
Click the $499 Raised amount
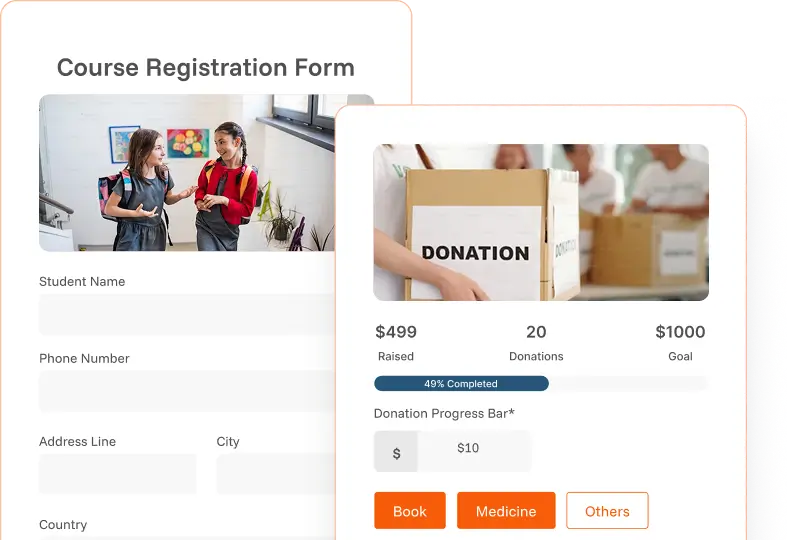(x=396, y=332)
